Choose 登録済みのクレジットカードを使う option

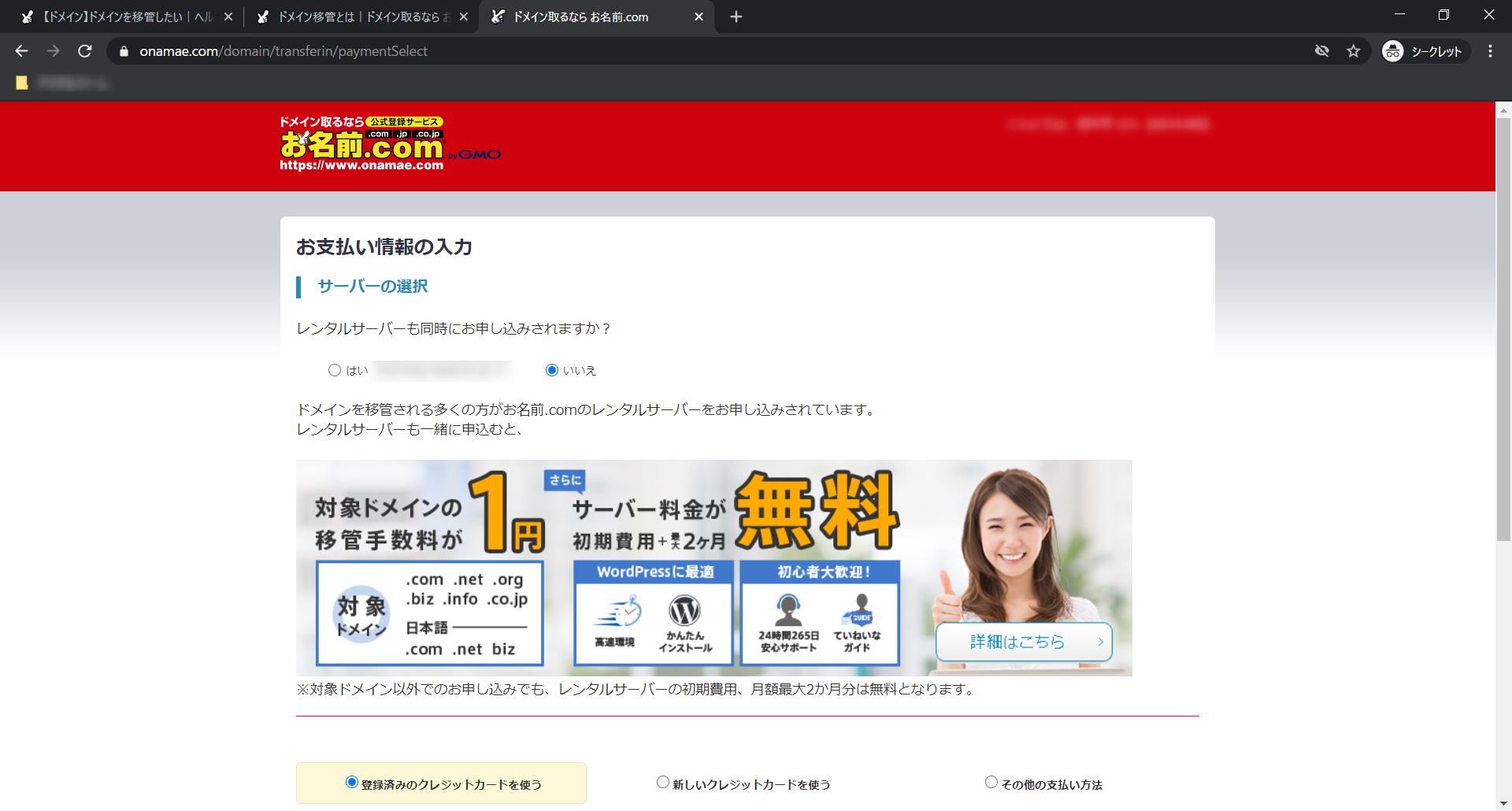[352, 782]
